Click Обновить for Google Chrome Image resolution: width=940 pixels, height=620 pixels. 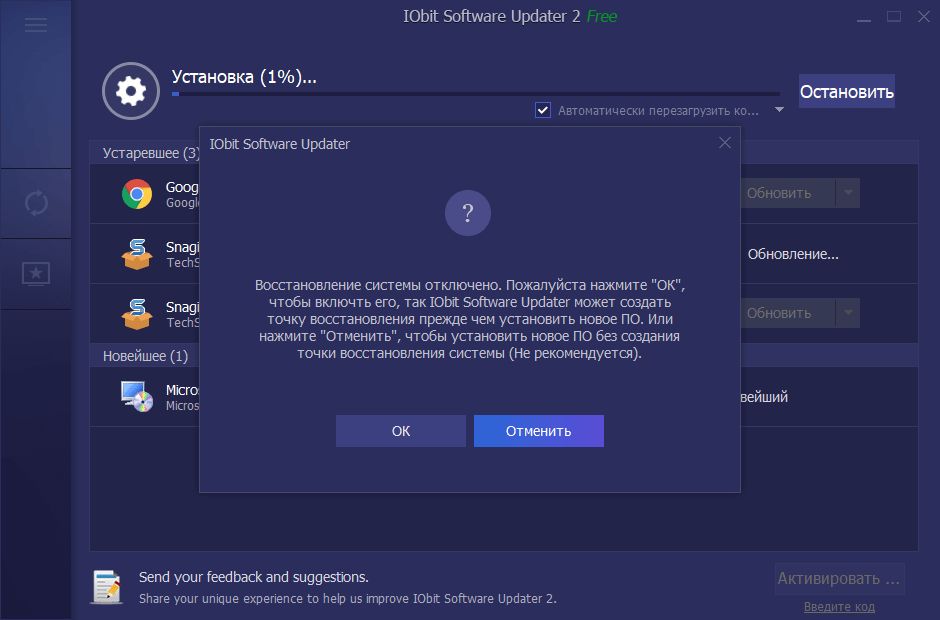click(788, 193)
